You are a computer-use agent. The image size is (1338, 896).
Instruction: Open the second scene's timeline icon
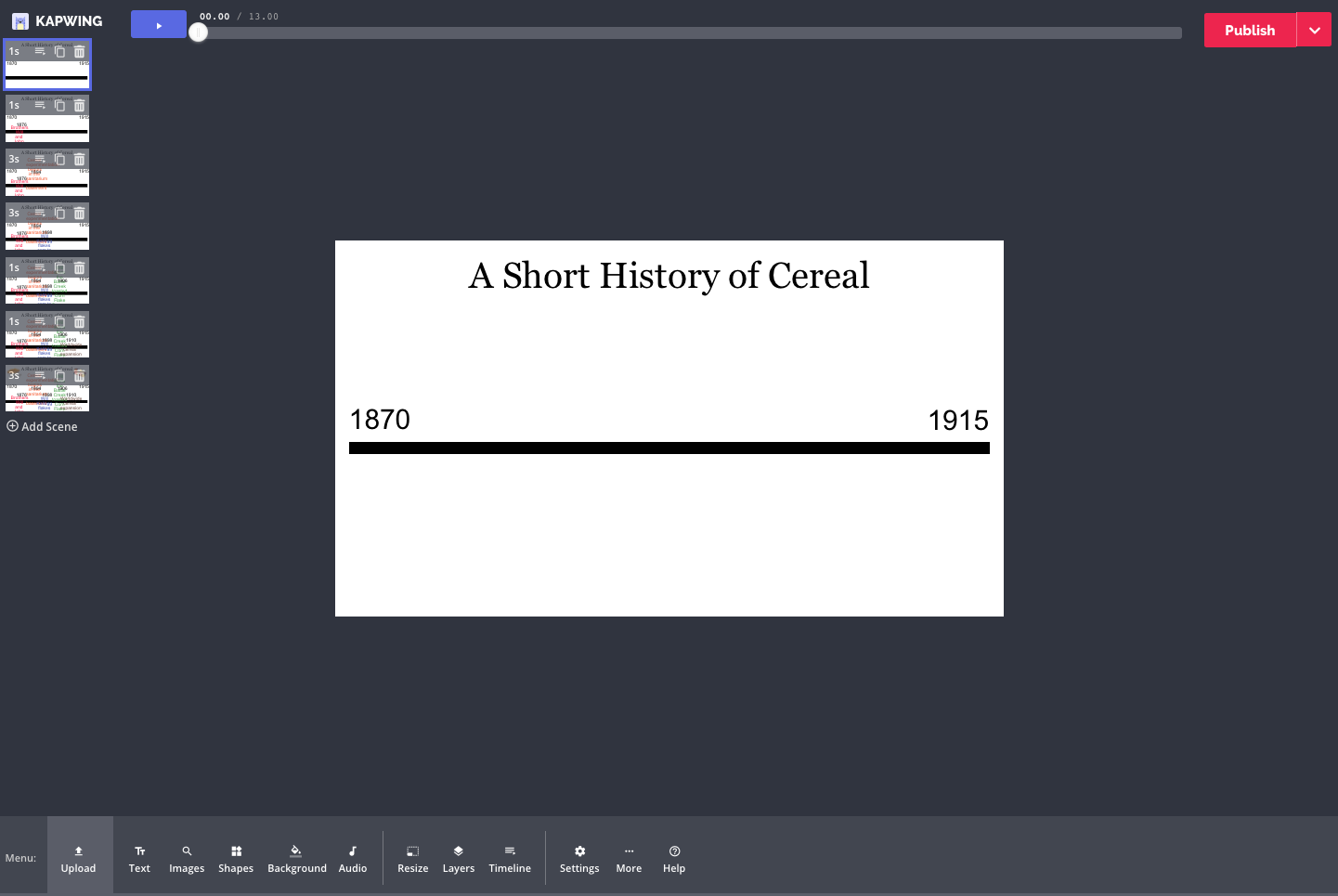[40, 106]
